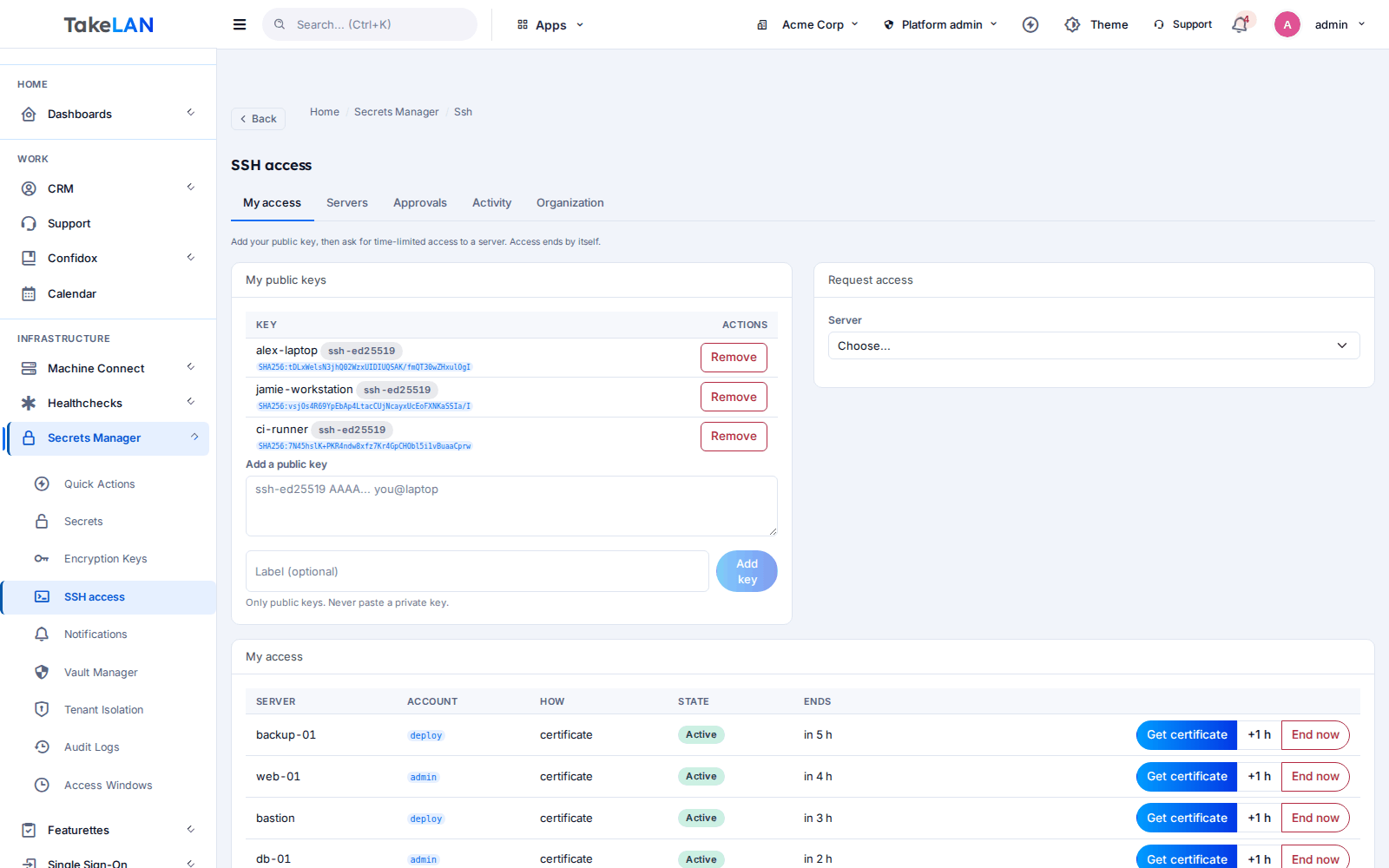Click the quick action bolt icon in header
This screenshot has width=1389, height=868.
click(1030, 24)
